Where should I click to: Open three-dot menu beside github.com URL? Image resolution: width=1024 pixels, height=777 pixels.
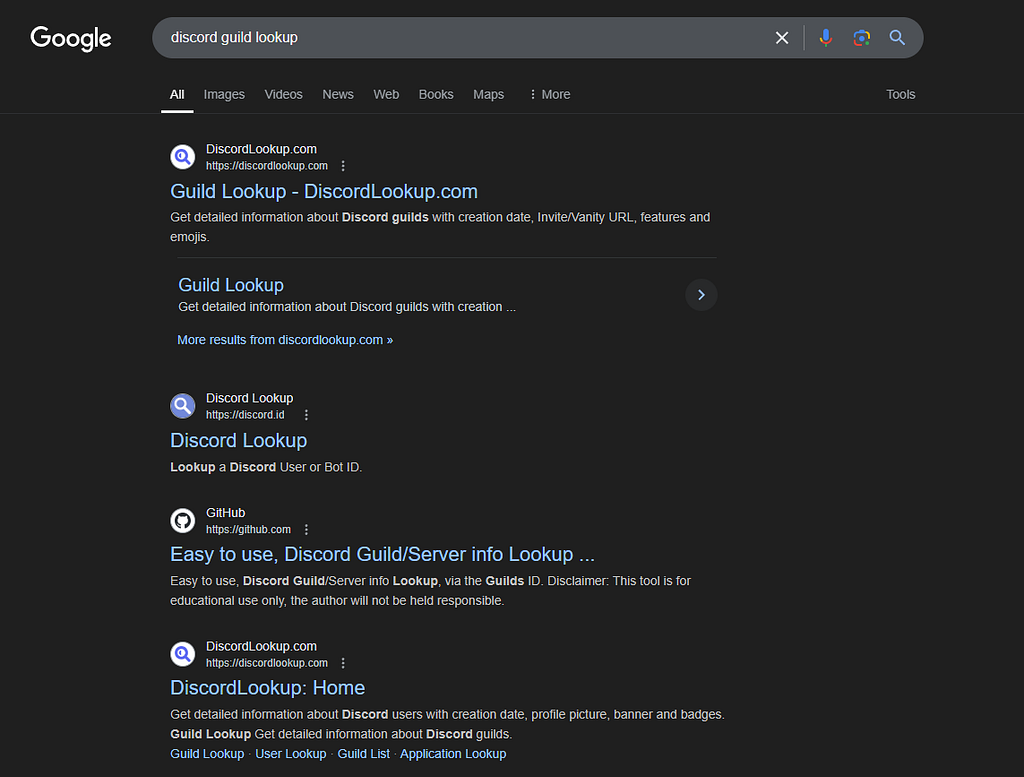(306, 530)
